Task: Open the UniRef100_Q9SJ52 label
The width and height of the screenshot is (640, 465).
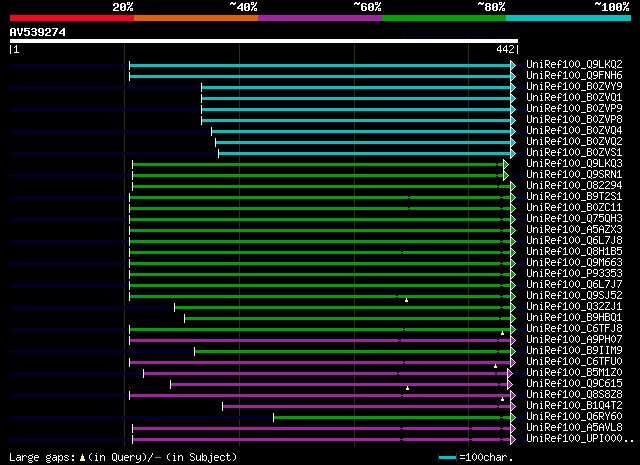Action: (574, 296)
